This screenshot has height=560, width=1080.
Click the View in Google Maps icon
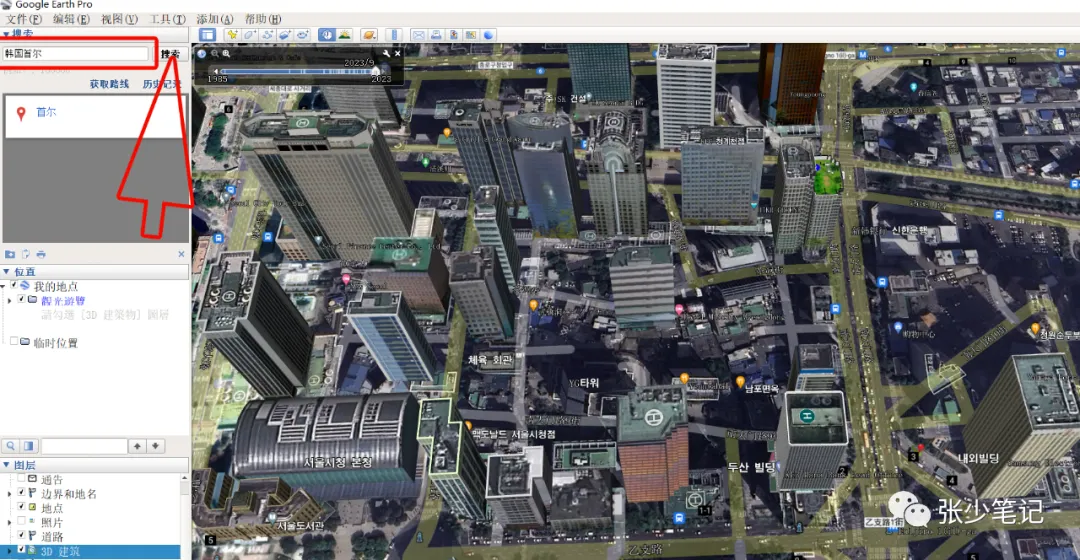[x=471, y=34]
